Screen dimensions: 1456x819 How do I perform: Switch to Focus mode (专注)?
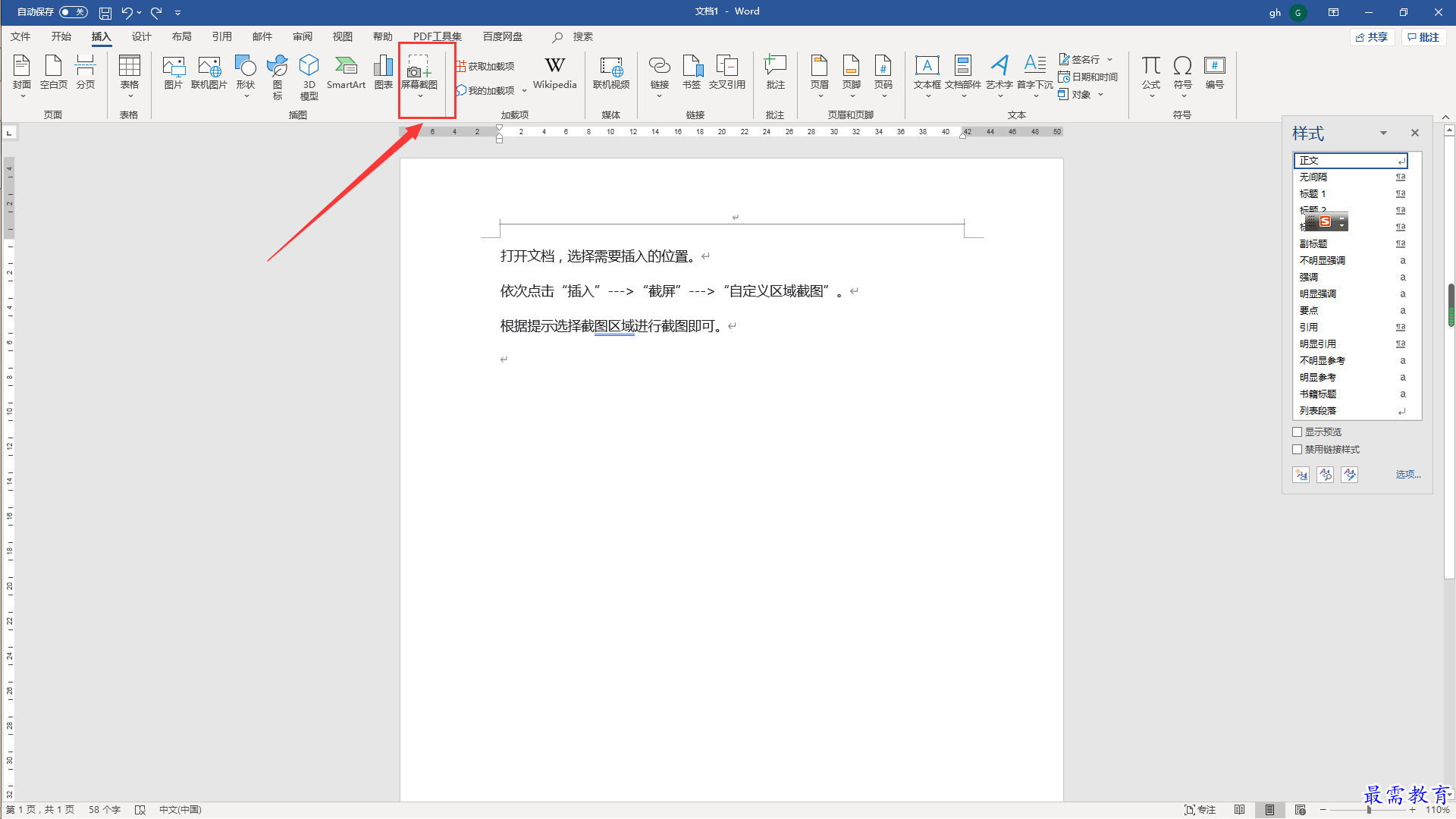(1200, 810)
